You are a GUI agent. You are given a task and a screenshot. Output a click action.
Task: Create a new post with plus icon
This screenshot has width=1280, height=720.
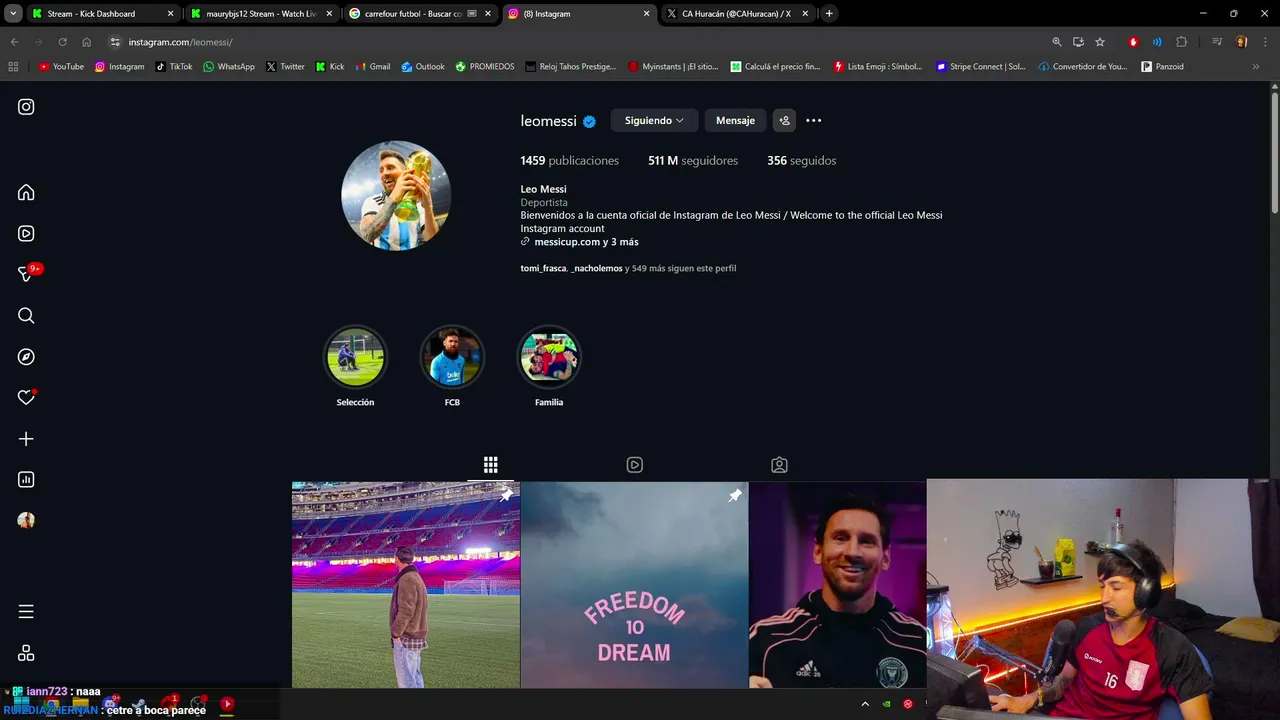pyautogui.click(x=26, y=439)
